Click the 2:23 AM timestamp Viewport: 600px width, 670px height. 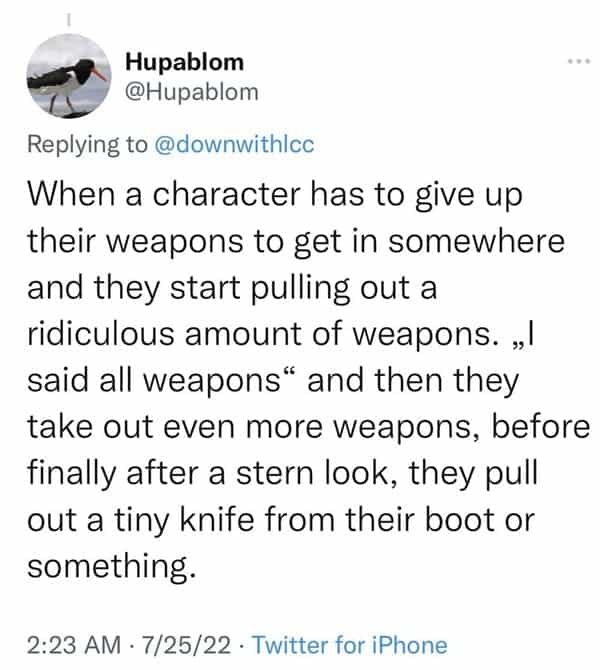click(x=74, y=645)
